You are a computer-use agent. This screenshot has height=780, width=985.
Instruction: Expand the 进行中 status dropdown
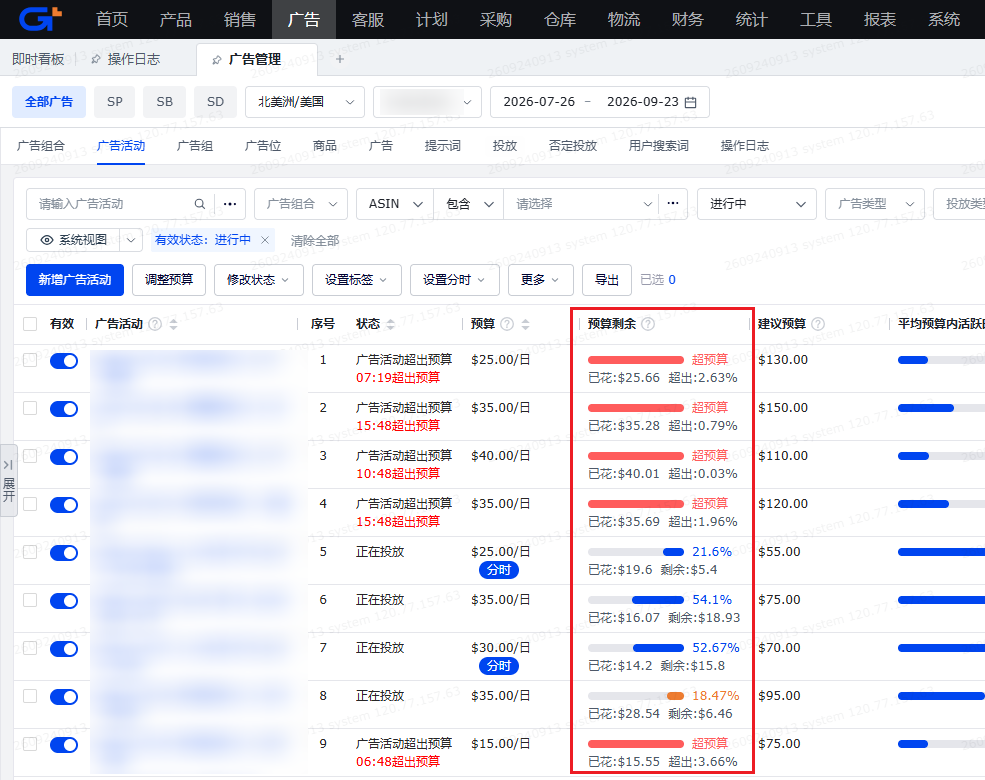pyautogui.click(x=757, y=204)
